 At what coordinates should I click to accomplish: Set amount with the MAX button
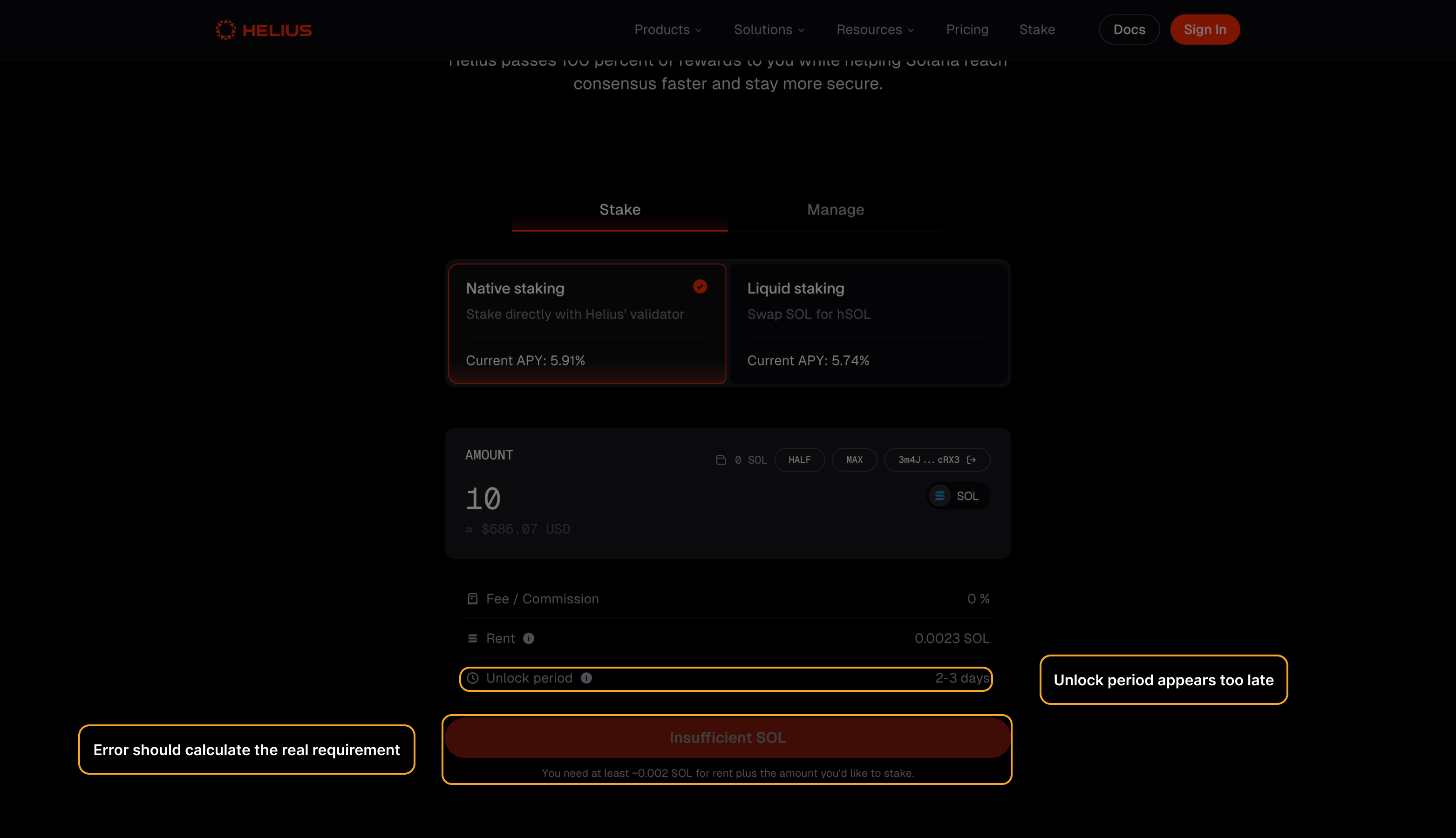click(x=854, y=460)
